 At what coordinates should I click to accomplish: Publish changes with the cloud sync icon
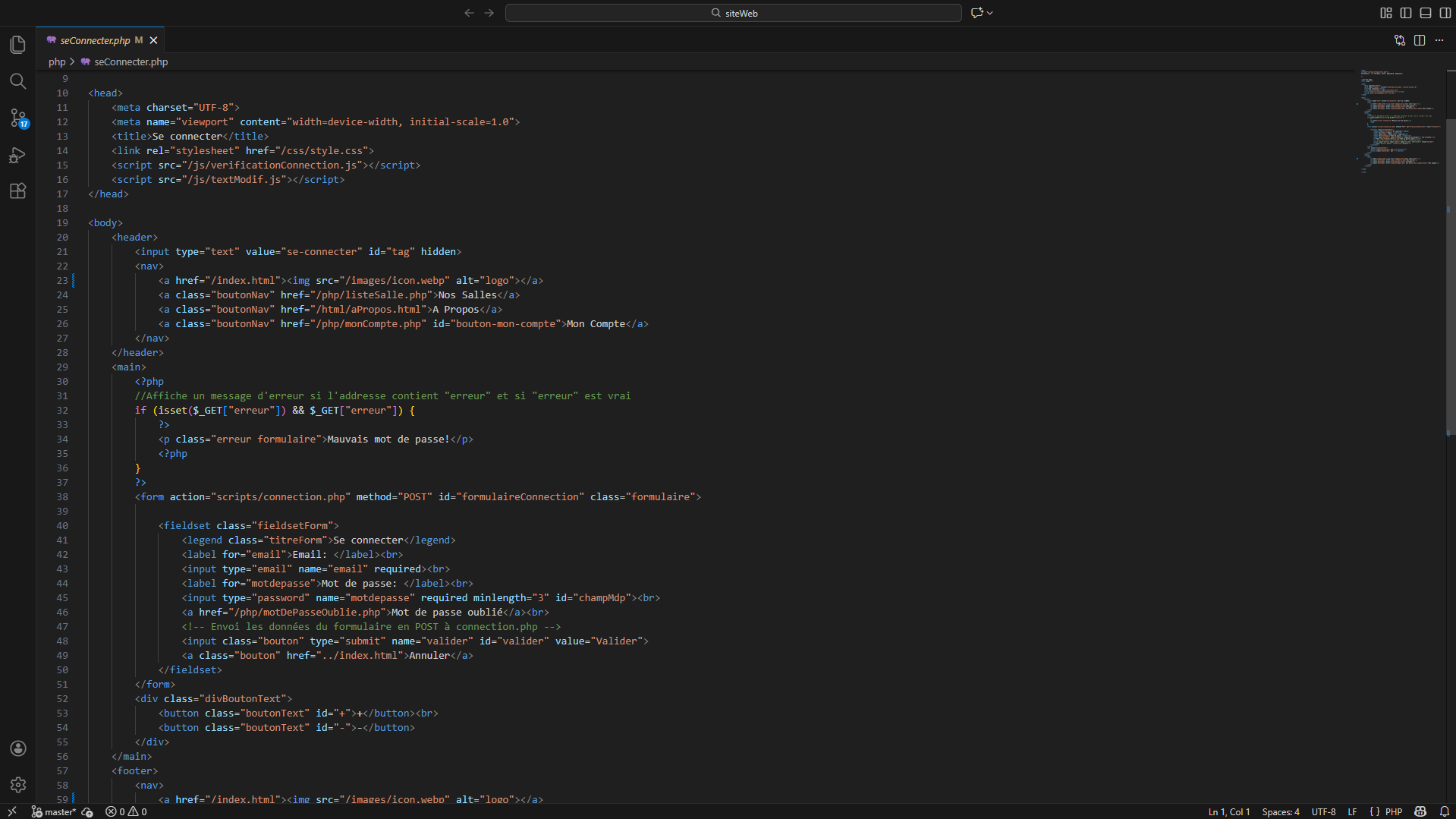point(87,811)
